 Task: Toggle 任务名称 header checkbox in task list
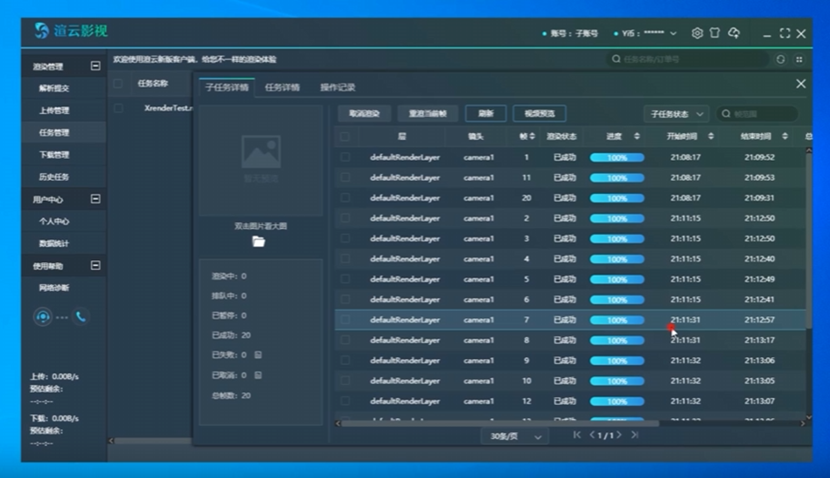click(118, 84)
